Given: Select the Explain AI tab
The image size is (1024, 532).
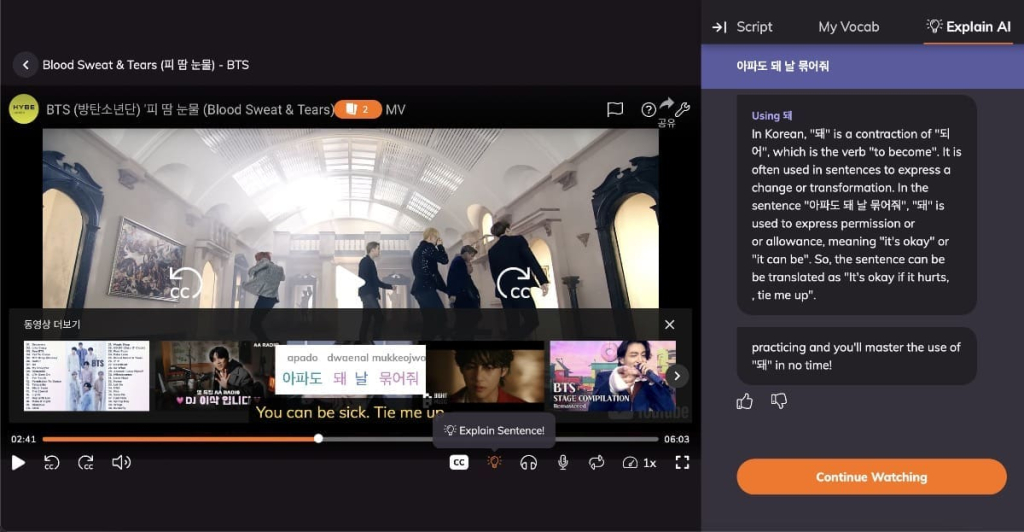Looking at the screenshot, I should point(968,27).
